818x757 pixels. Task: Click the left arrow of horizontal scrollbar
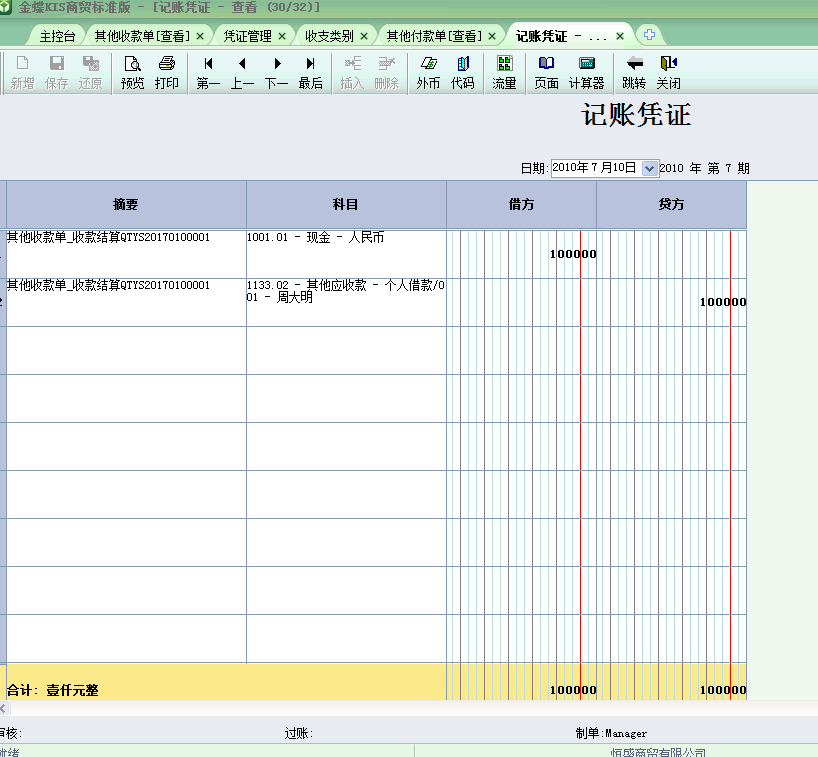(x=3, y=708)
